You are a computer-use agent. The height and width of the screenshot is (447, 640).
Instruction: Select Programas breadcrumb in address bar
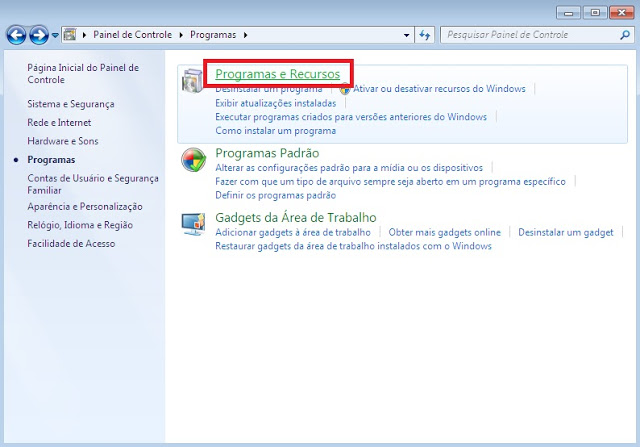click(x=213, y=35)
